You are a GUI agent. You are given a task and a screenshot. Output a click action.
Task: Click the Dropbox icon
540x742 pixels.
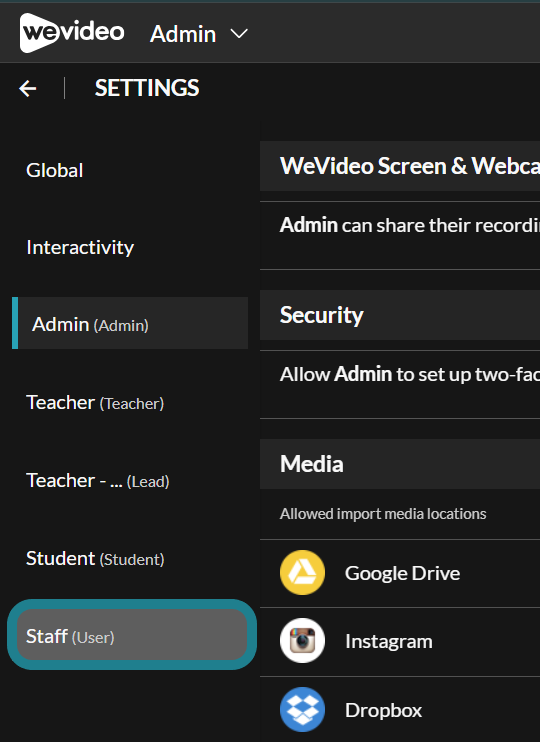tap(302, 709)
